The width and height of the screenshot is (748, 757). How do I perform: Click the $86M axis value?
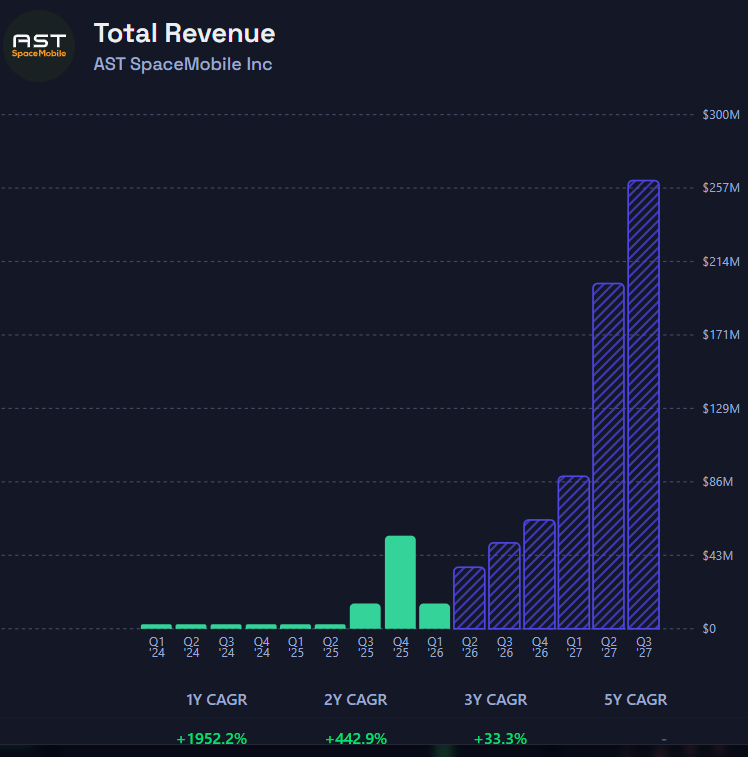point(718,482)
